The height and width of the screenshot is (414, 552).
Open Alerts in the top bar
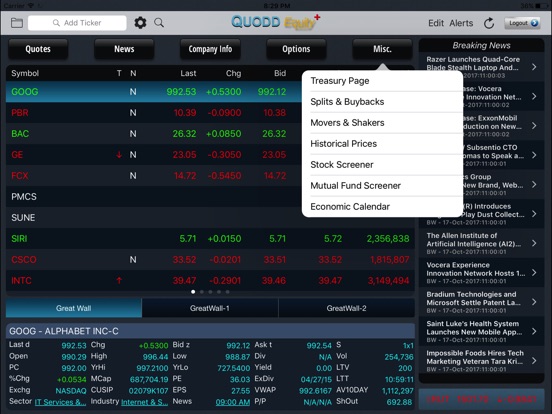(x=461, y=23)
